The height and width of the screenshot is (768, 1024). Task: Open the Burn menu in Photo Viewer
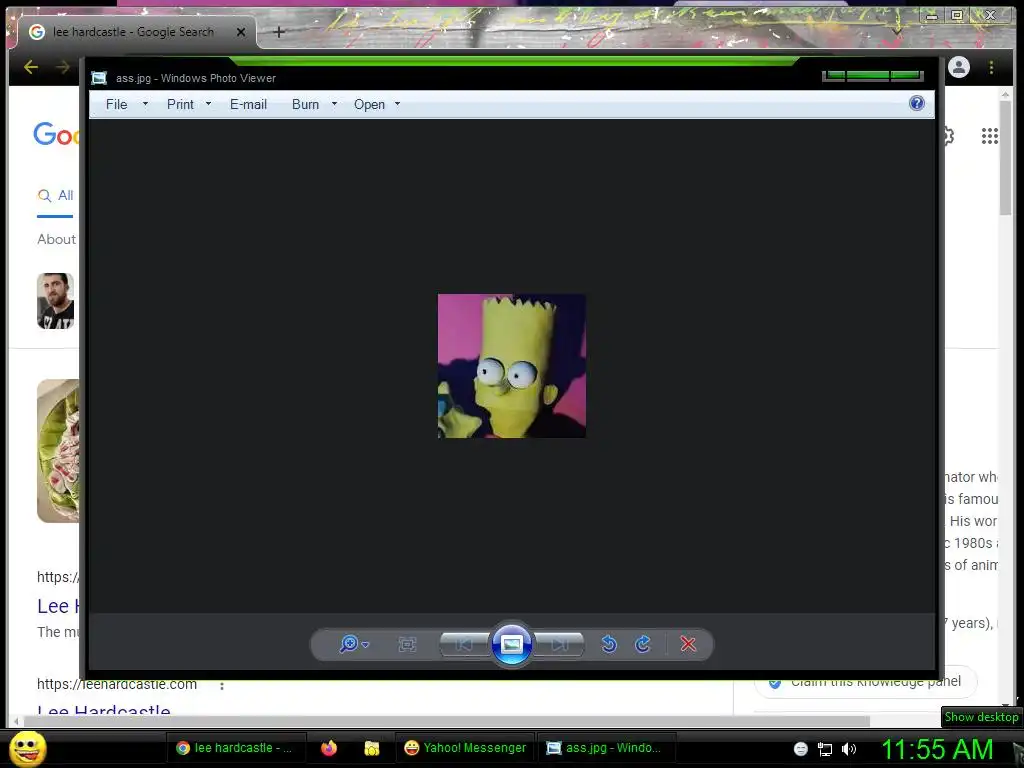point(306,104)
